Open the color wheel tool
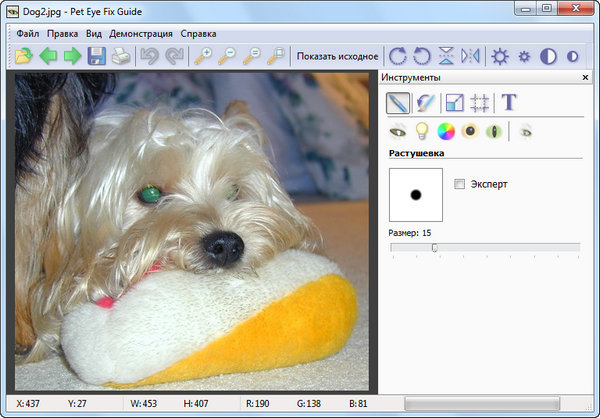 (446, 131)
